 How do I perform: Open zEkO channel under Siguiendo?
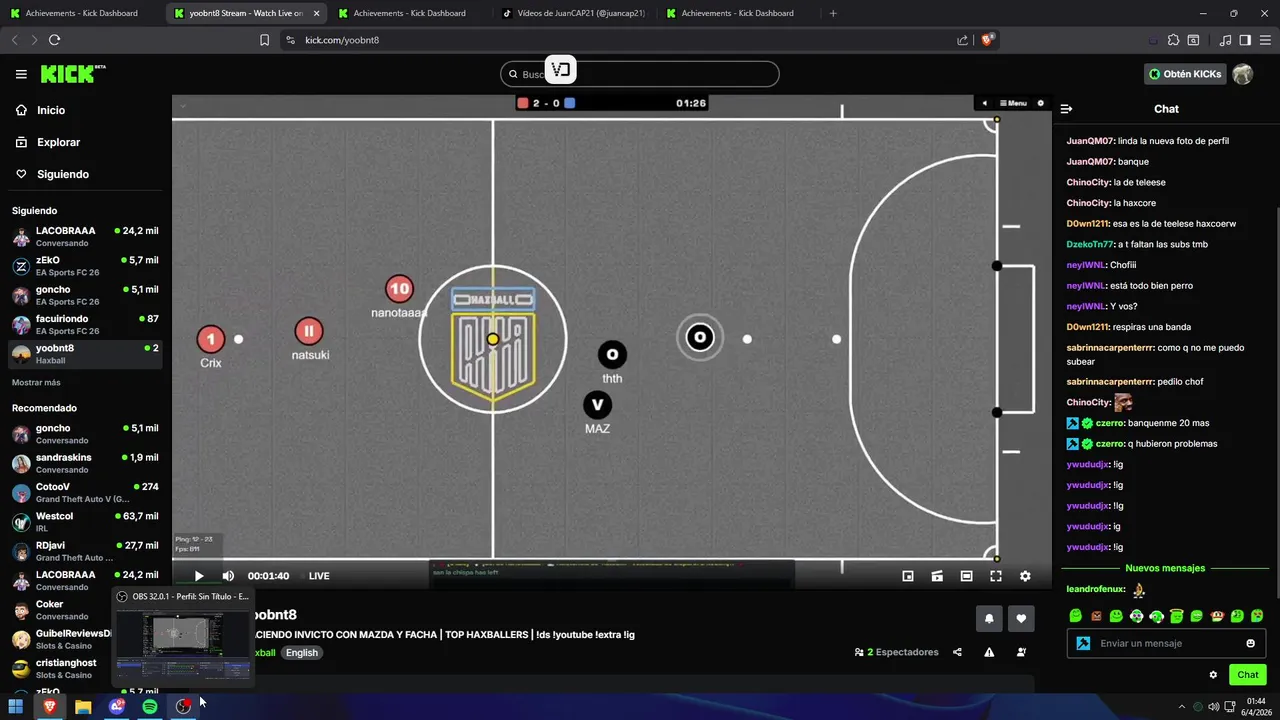tap(86, 266)
